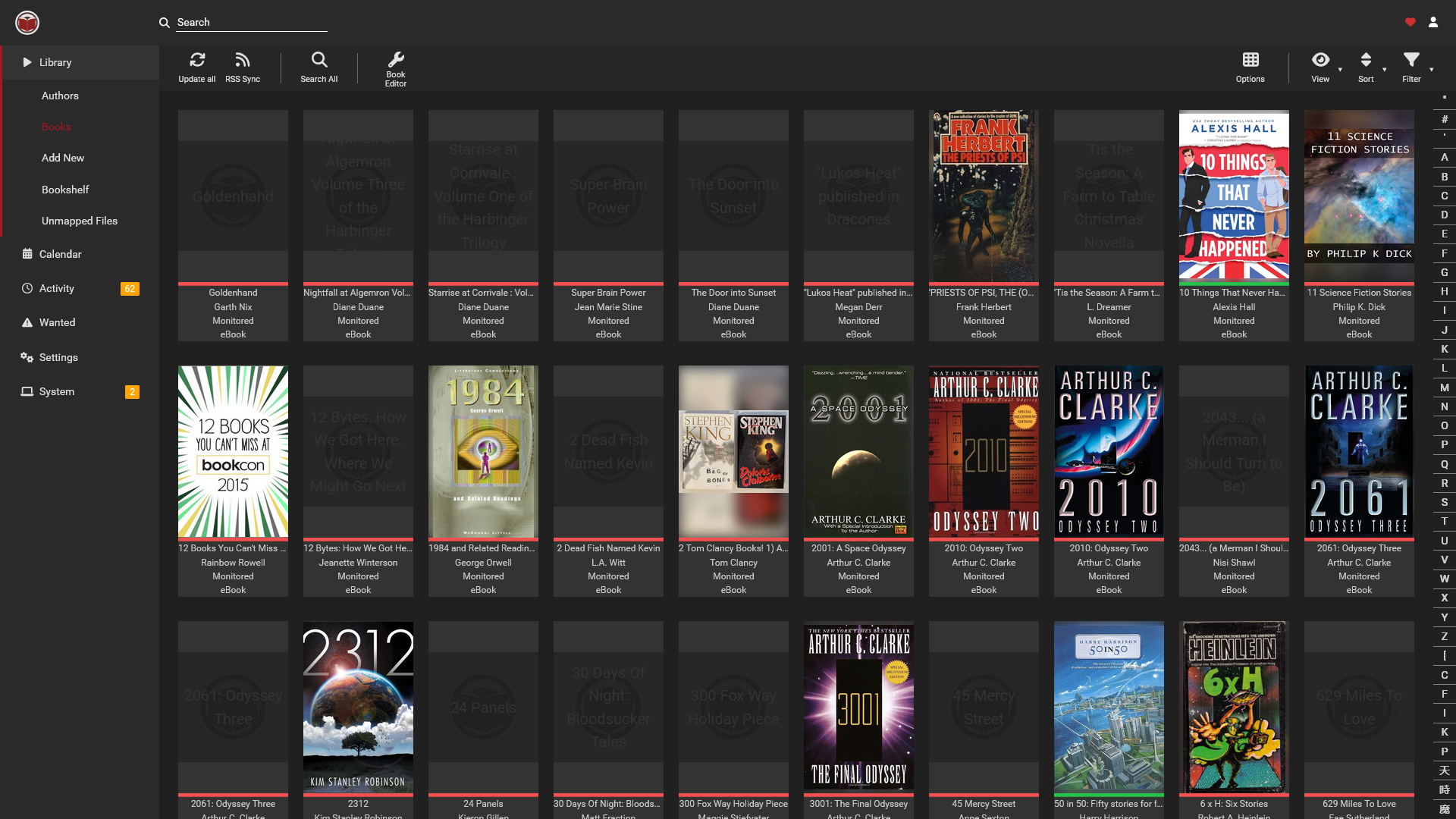This screenshot has width=1456, height=819.
Task: Open the 1984 book cover thumbnail
Action: point(483,452)
